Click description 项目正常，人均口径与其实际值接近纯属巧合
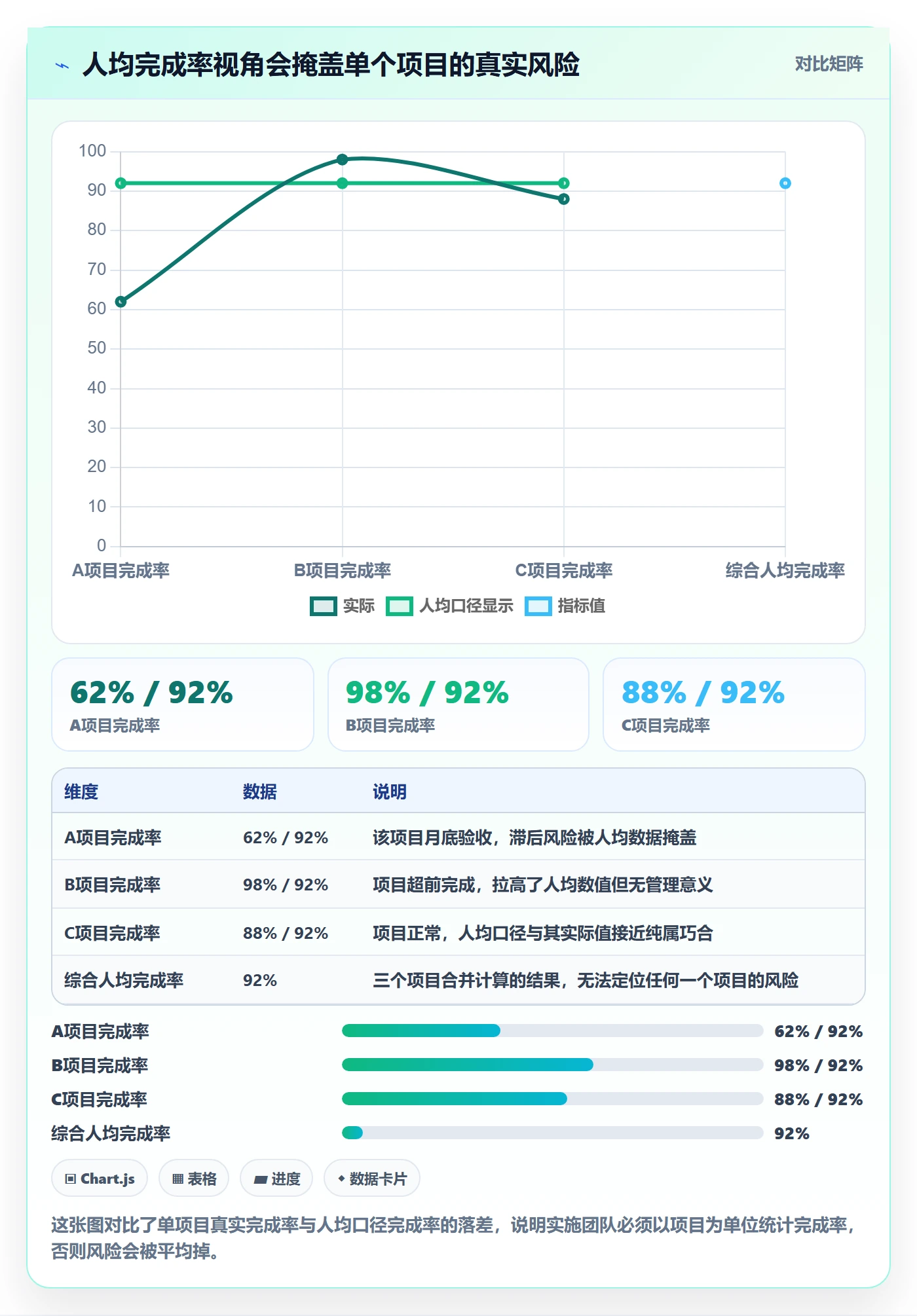The image size is (917, 1316). pos(543,933)
